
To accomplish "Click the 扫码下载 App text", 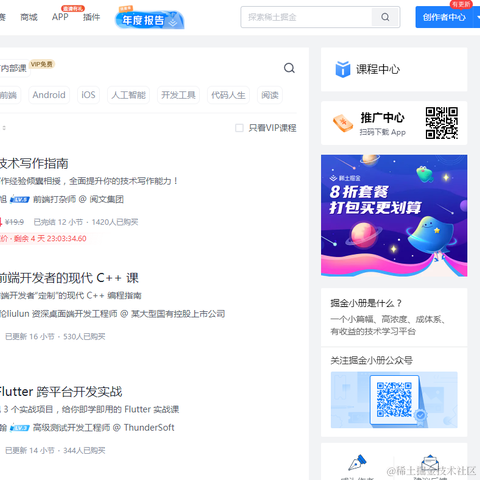I will (383, 132).
